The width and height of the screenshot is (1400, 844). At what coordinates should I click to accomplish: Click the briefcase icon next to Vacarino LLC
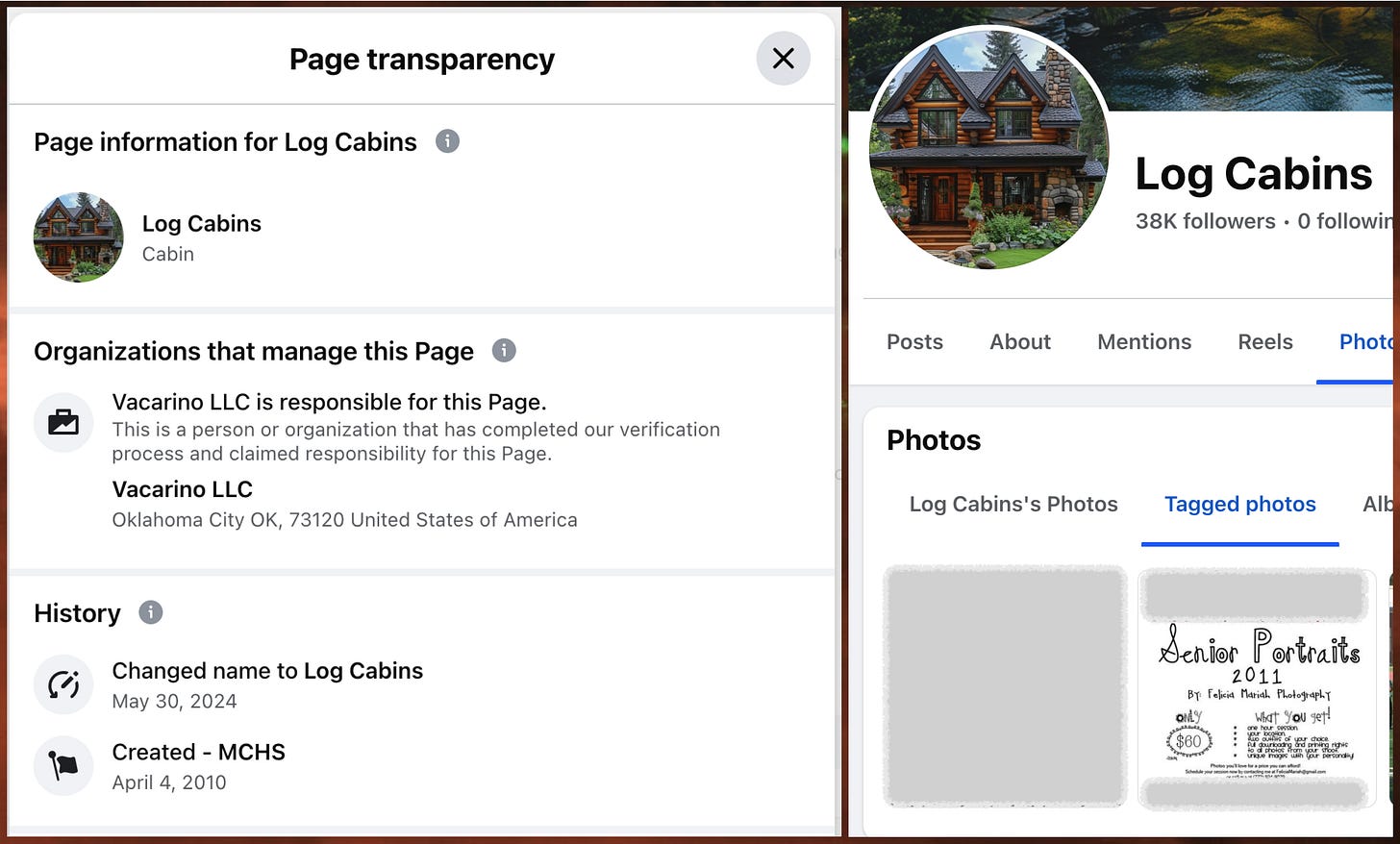(63, 422)
